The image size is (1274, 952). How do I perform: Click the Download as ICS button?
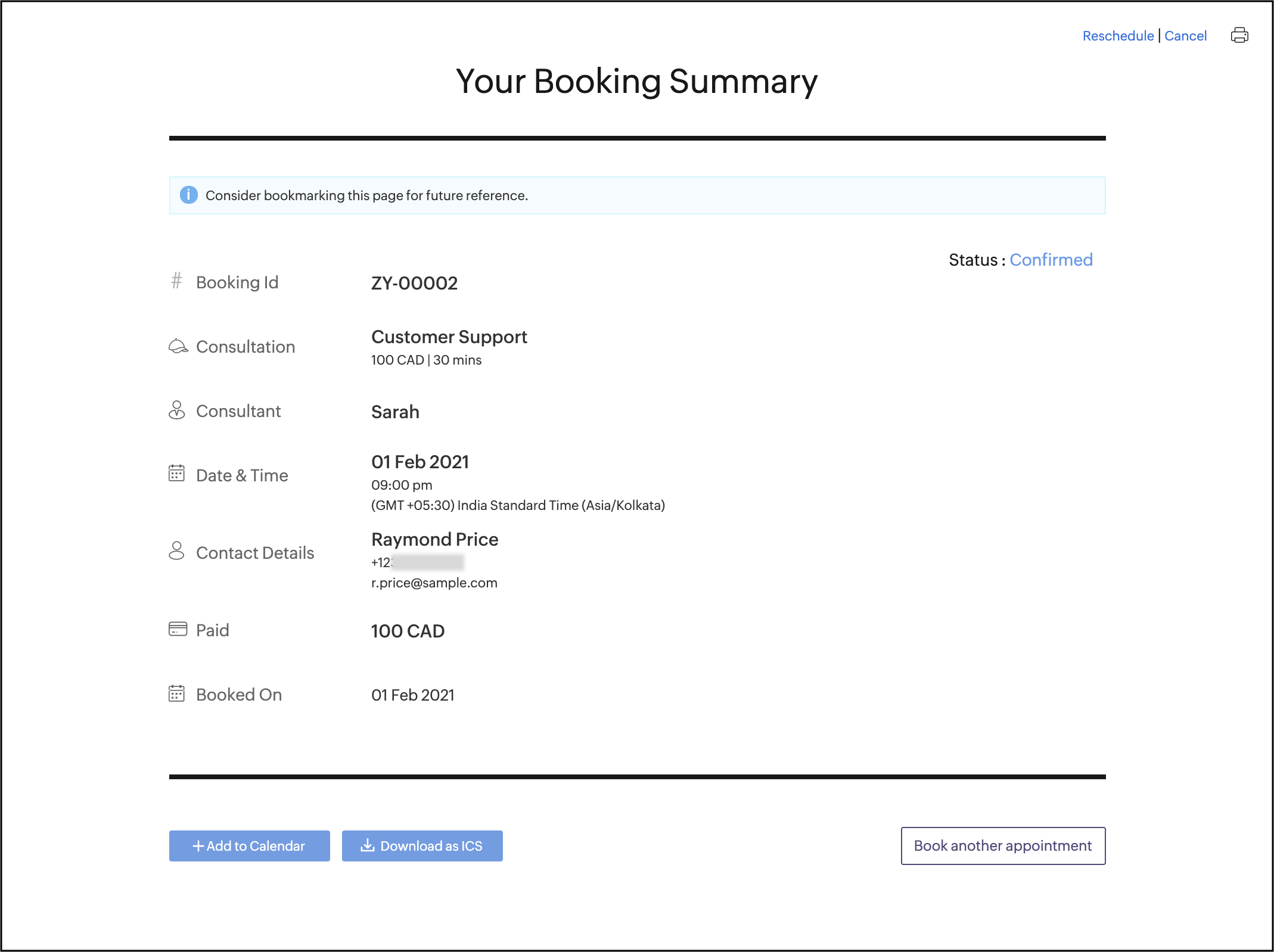point(422,845)
